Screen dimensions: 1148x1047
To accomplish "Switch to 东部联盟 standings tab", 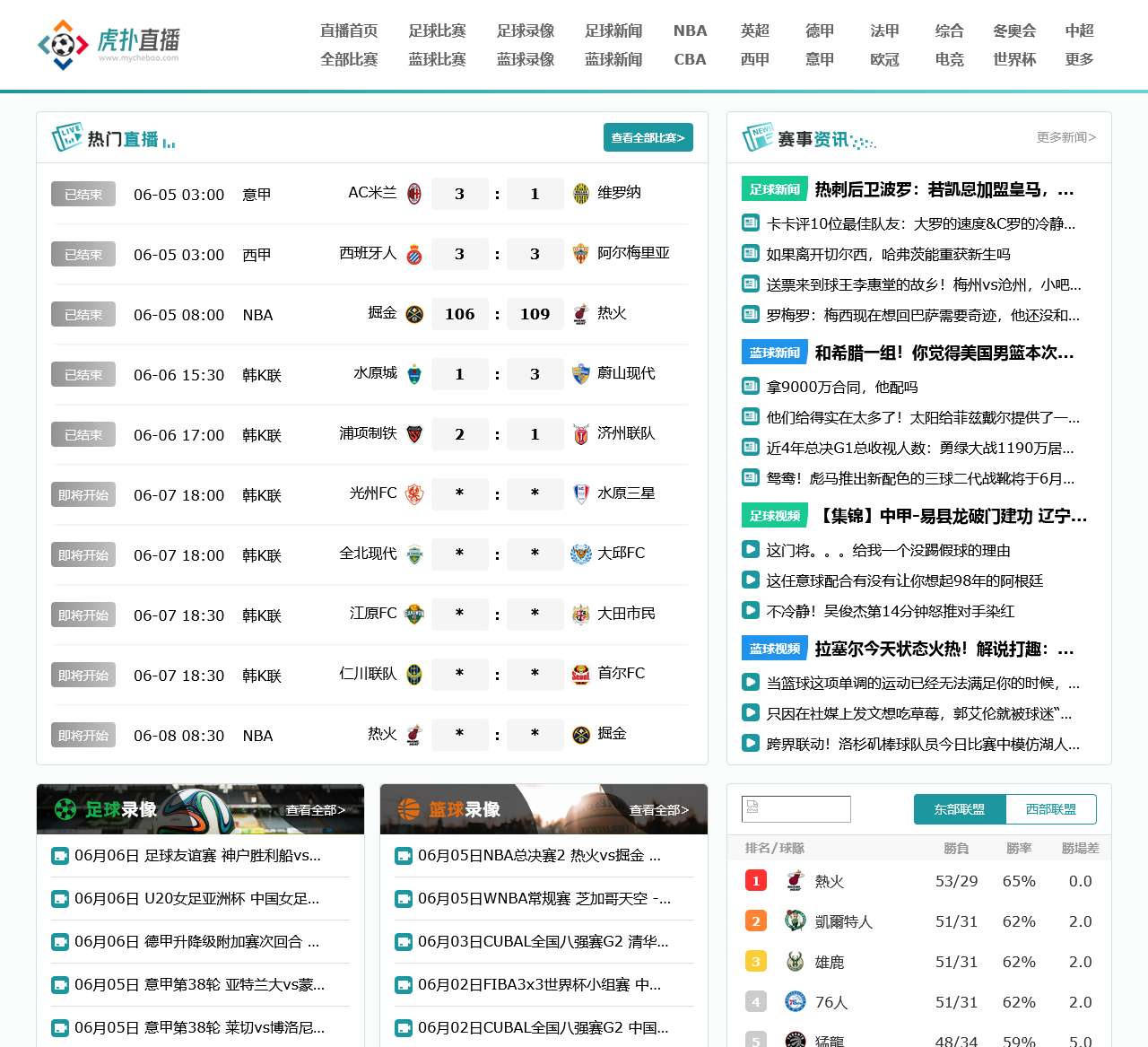I will click(960, 809).
